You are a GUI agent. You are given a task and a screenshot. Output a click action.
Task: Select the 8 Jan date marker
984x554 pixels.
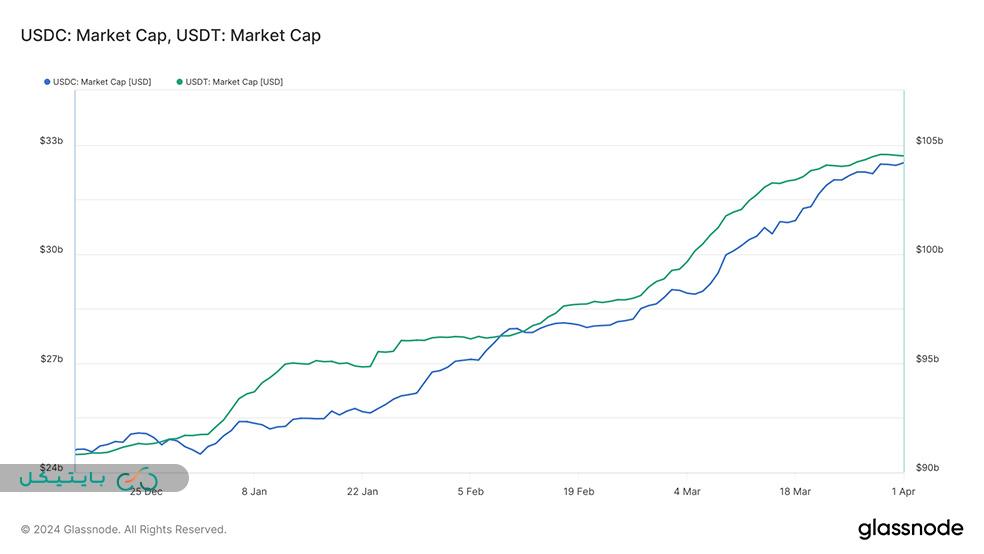point(254,491)
